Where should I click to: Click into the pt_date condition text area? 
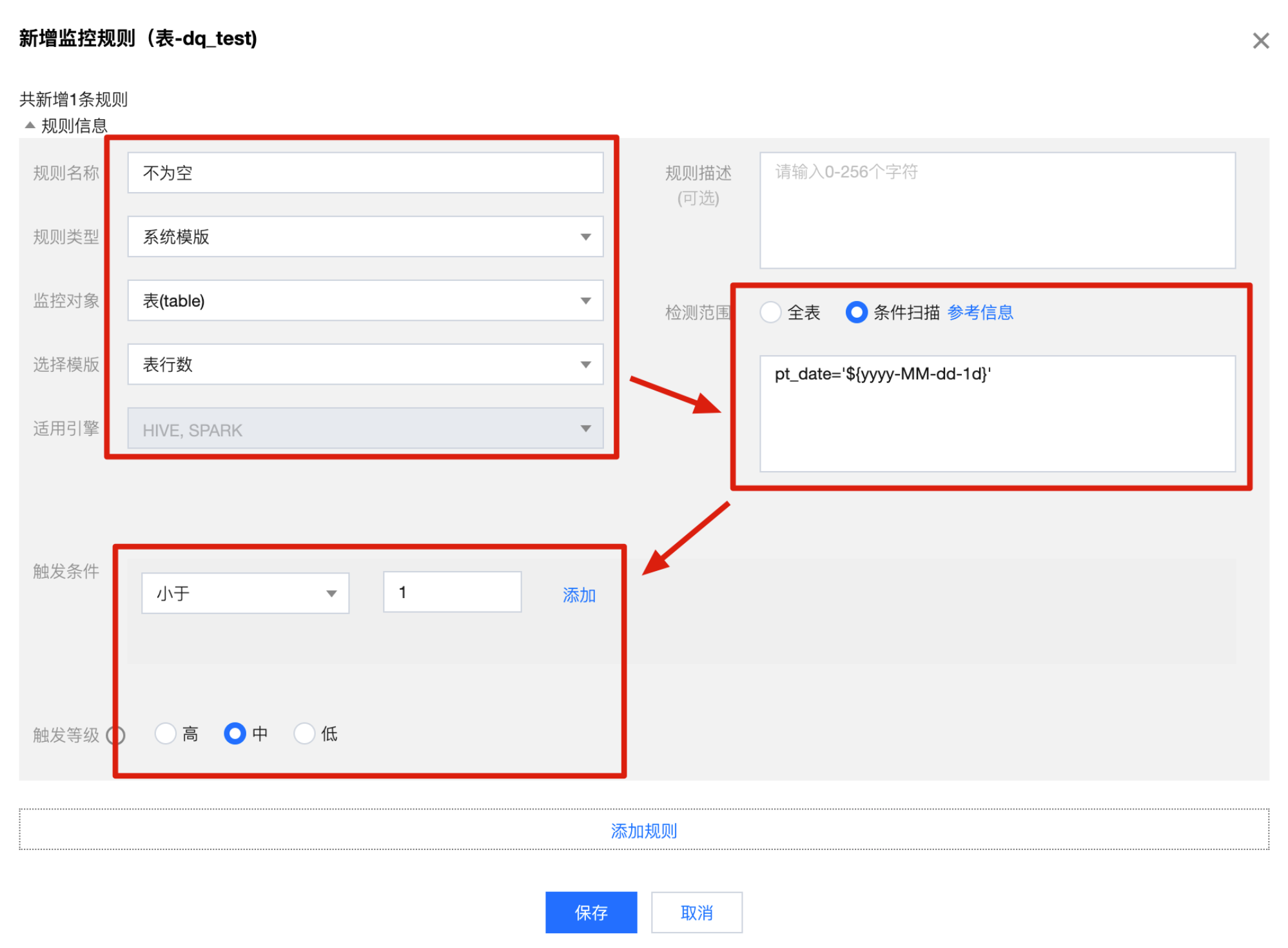click(x=997, y=414)
